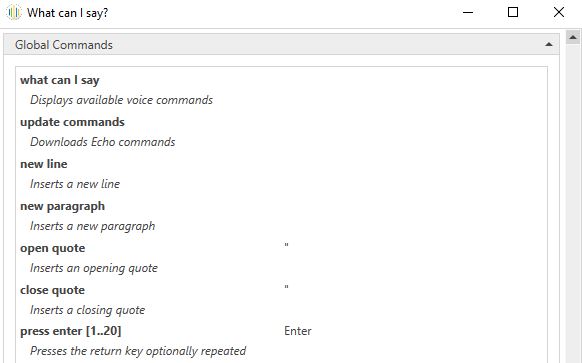Select the "update commands" entry
This screenshot has width=582, height=363.
click(x=72, y=122)
